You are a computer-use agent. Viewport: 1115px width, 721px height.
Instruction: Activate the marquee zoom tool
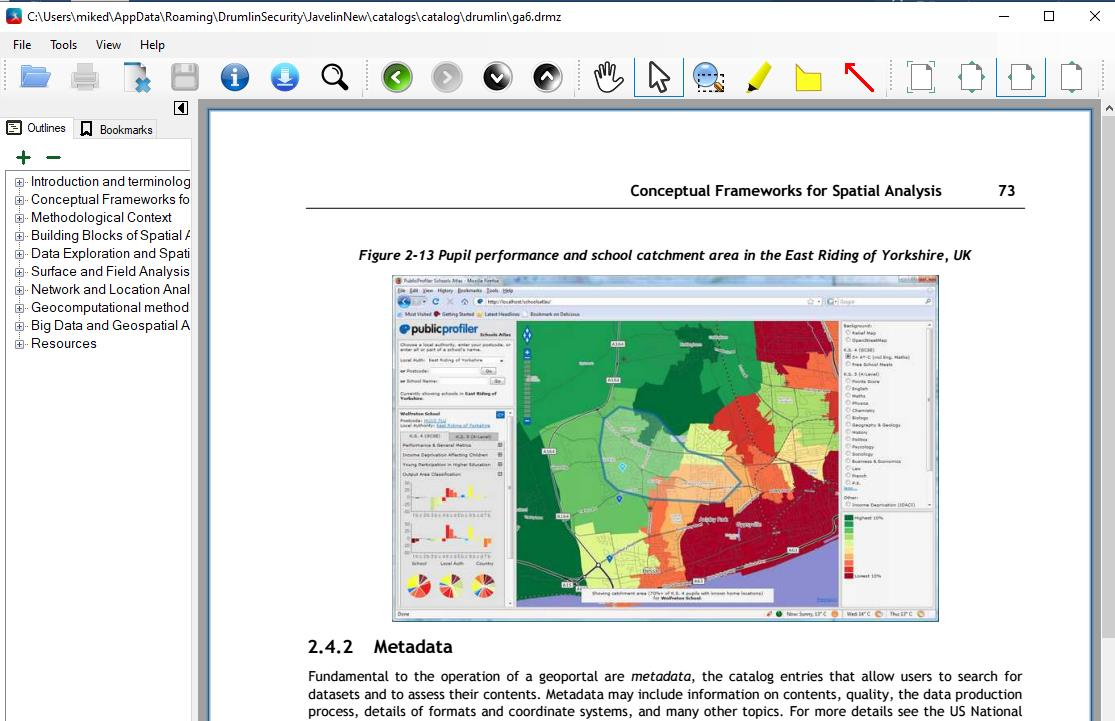[x=708, y=77]
